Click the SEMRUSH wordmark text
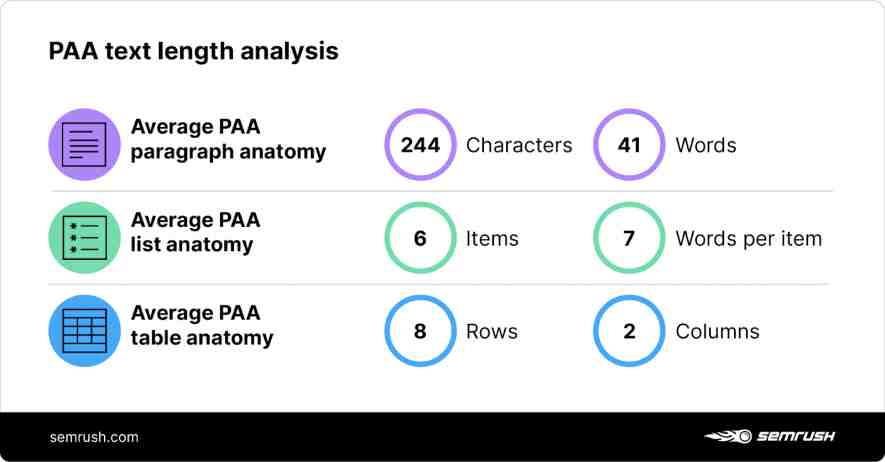Screen dimensions: 885x462 796,436
